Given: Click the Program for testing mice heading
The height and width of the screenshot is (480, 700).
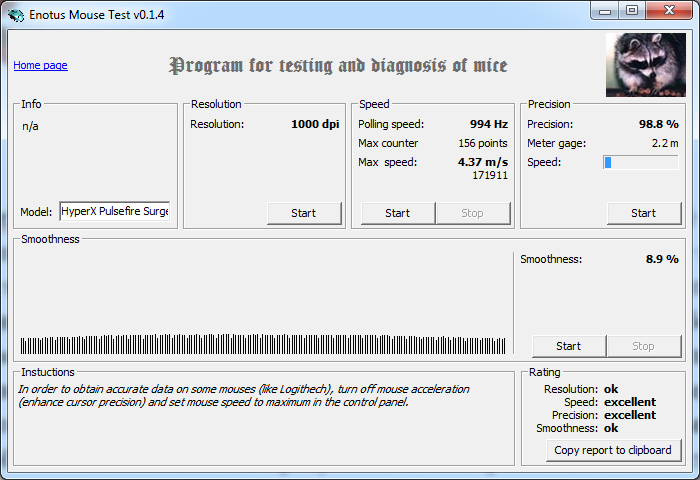Looking at the screenshot, I should 338,66.
